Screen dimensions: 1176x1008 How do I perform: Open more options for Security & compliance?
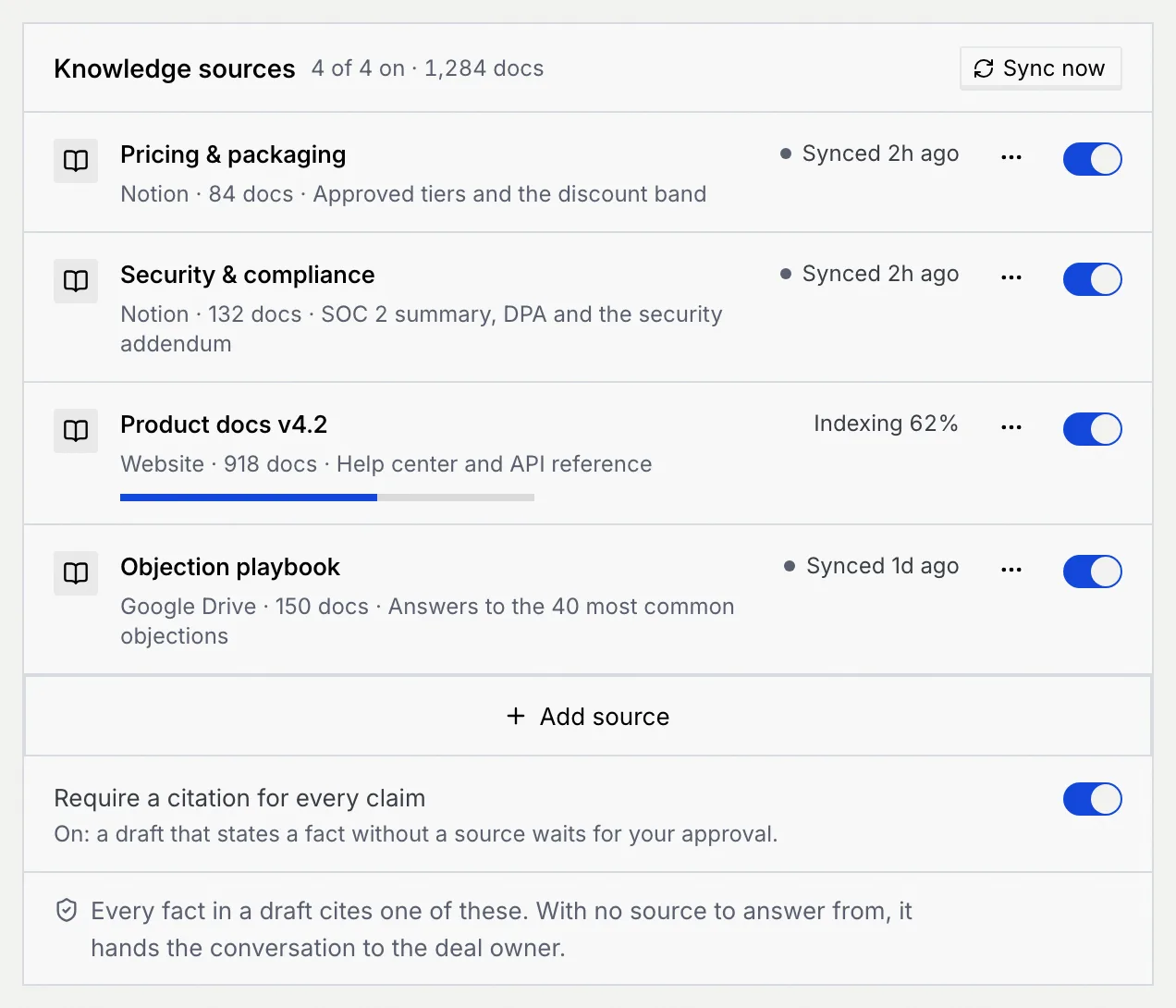point(1011,278)
